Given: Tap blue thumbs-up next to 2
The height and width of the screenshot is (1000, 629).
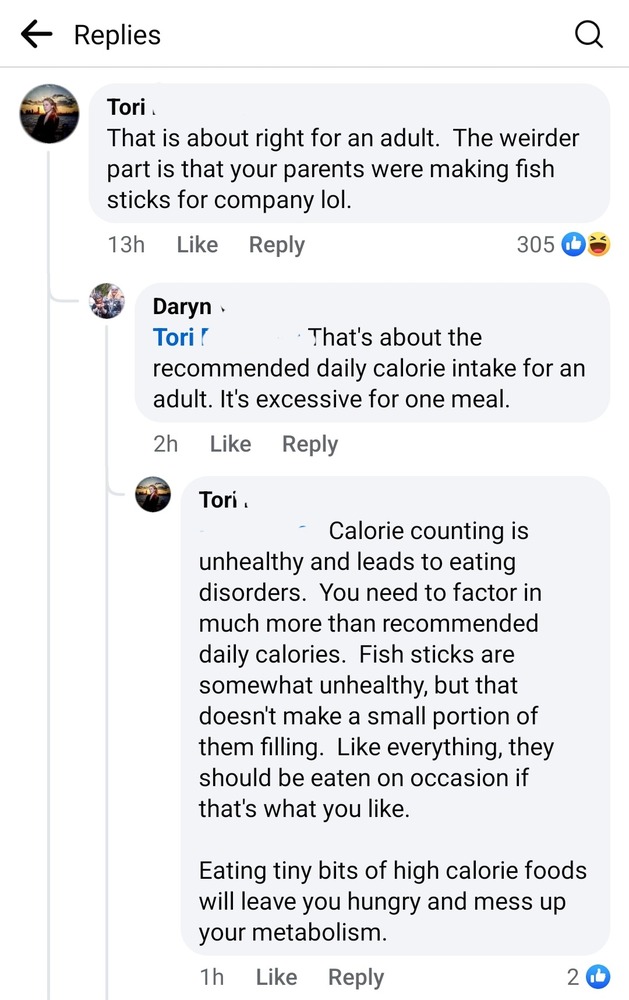Looking at the screenshot, I should [598, 977].
